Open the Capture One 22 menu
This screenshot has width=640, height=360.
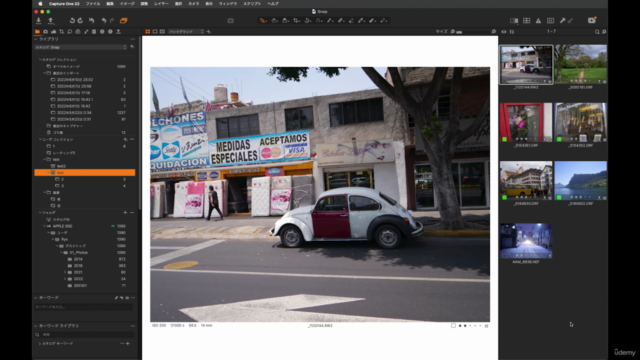(64, 4)
